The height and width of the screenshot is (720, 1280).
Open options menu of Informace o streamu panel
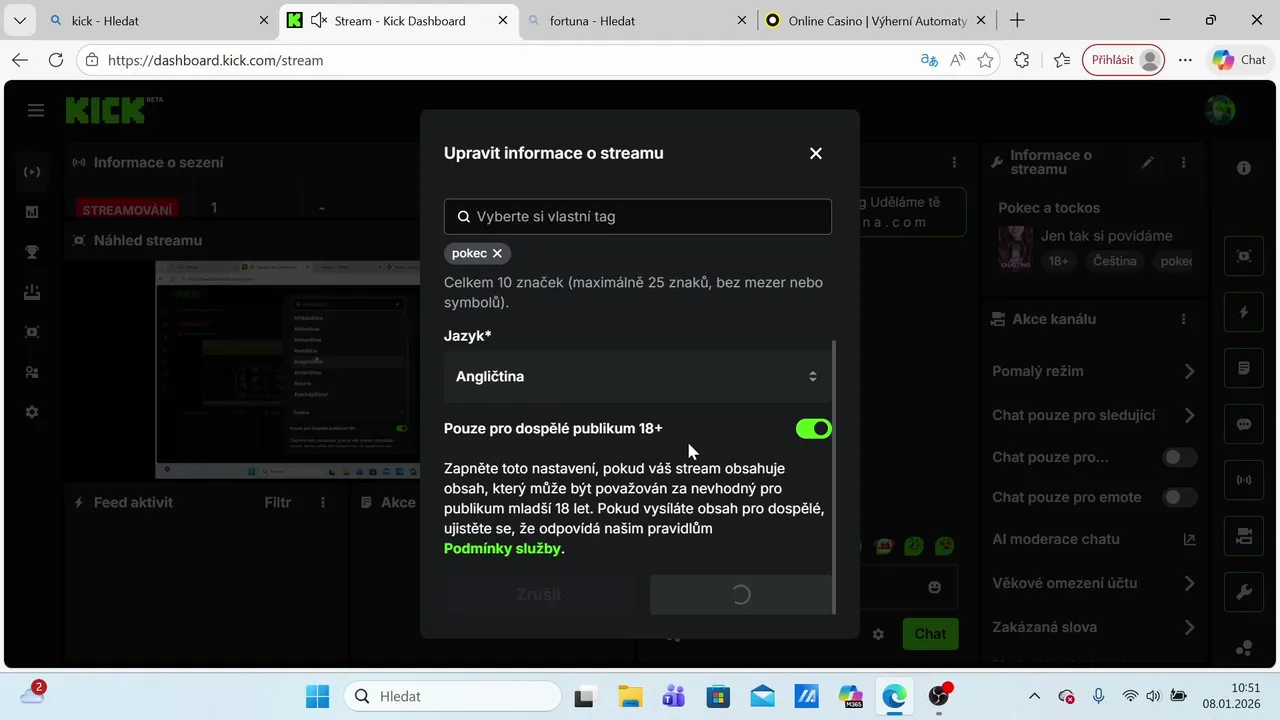1184,162
